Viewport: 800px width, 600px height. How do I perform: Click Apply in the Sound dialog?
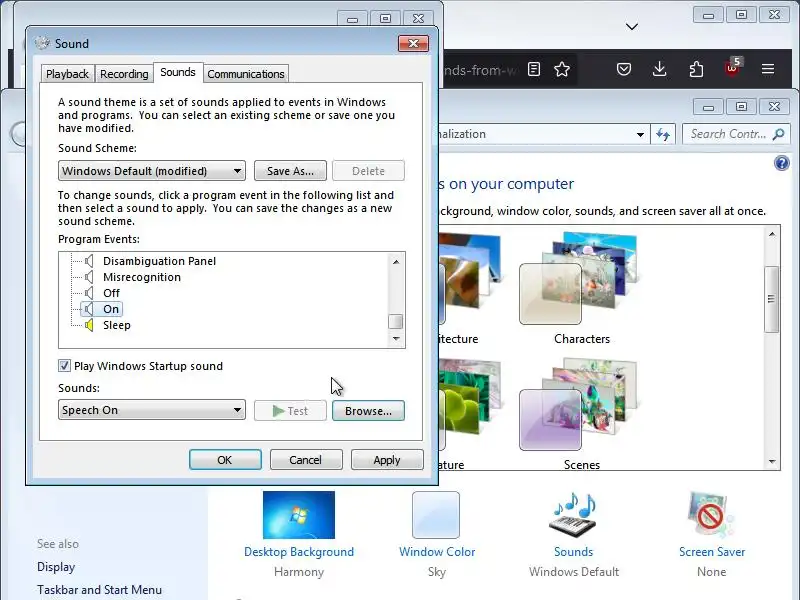coord(387,460)
